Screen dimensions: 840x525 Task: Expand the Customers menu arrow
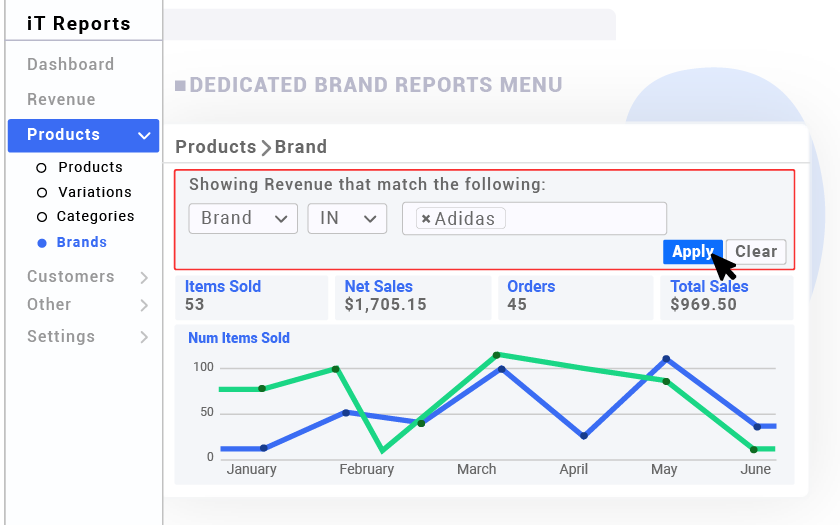(x=144, y=277)
